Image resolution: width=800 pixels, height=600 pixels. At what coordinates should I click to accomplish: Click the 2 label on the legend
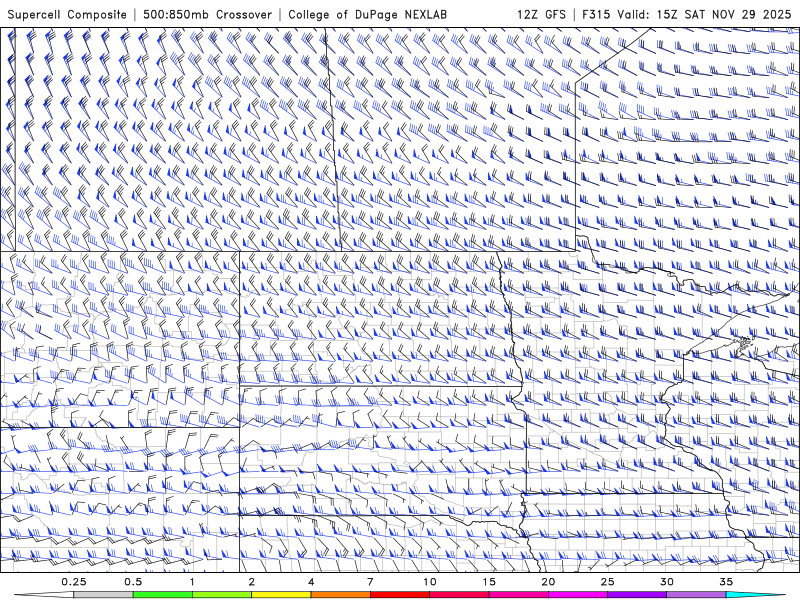click(x=252, y=582)
